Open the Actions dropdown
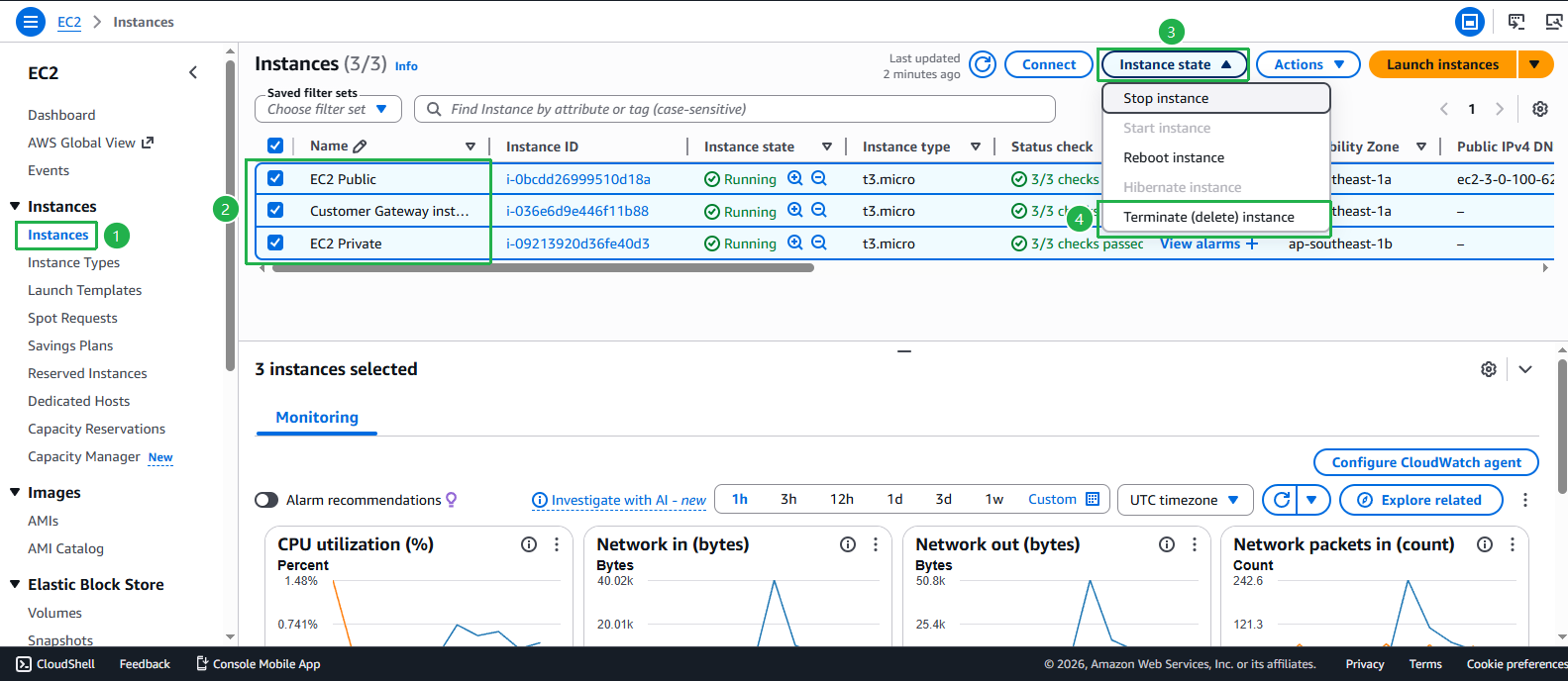Image resolution: width=1568 pixels, height=681 pixels. 1307,64
